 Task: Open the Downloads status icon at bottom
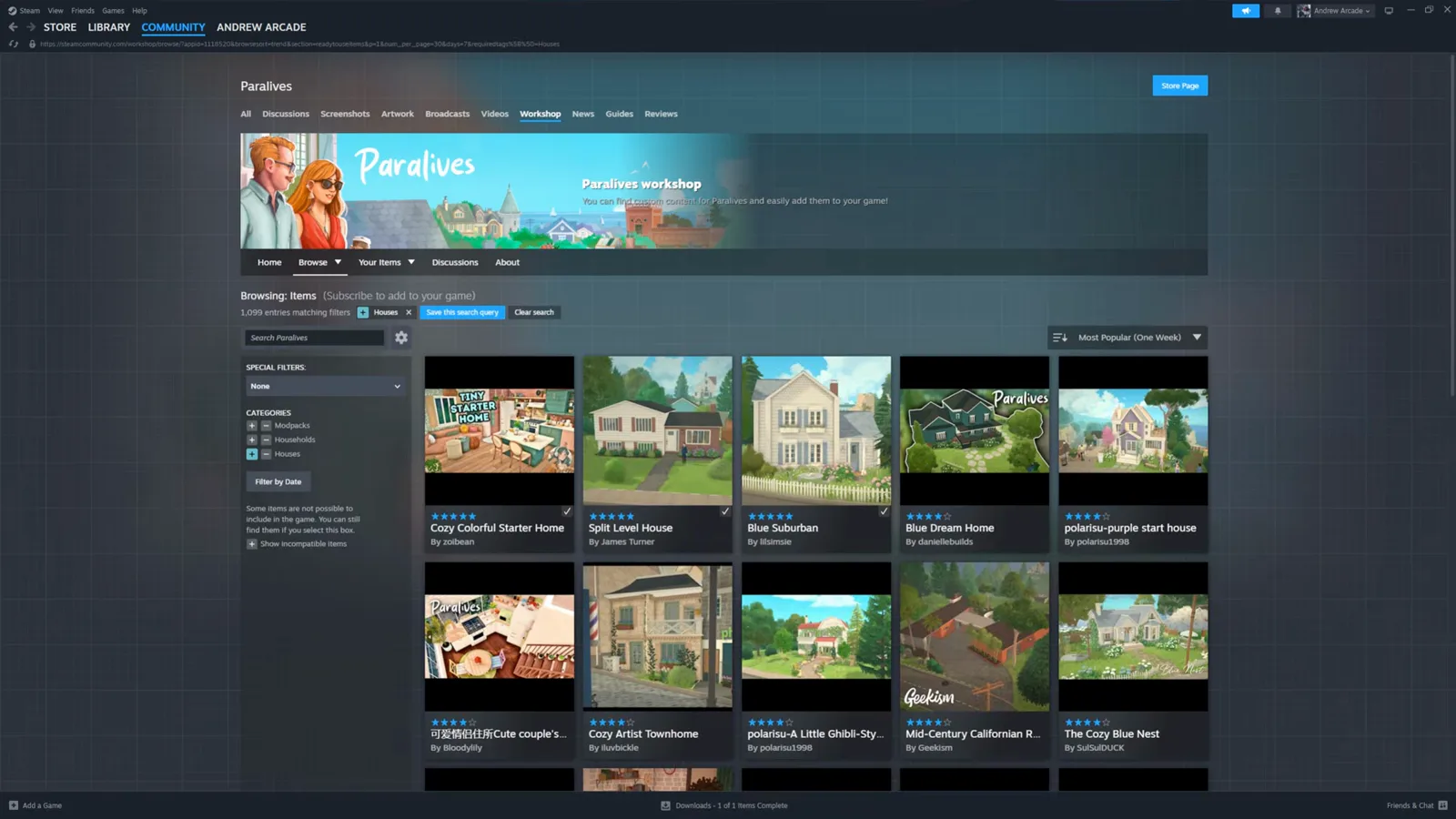coord(665,805)
